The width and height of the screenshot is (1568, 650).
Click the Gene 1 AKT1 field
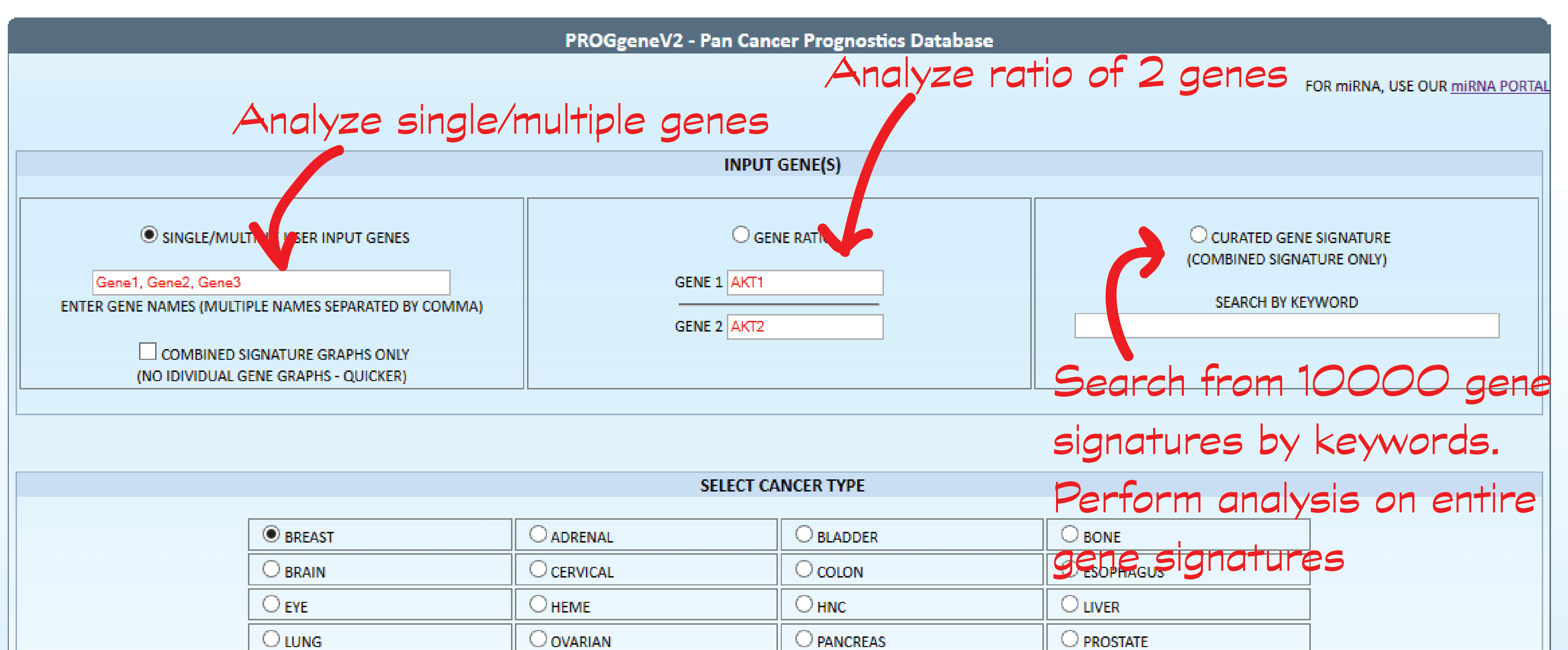805,282
